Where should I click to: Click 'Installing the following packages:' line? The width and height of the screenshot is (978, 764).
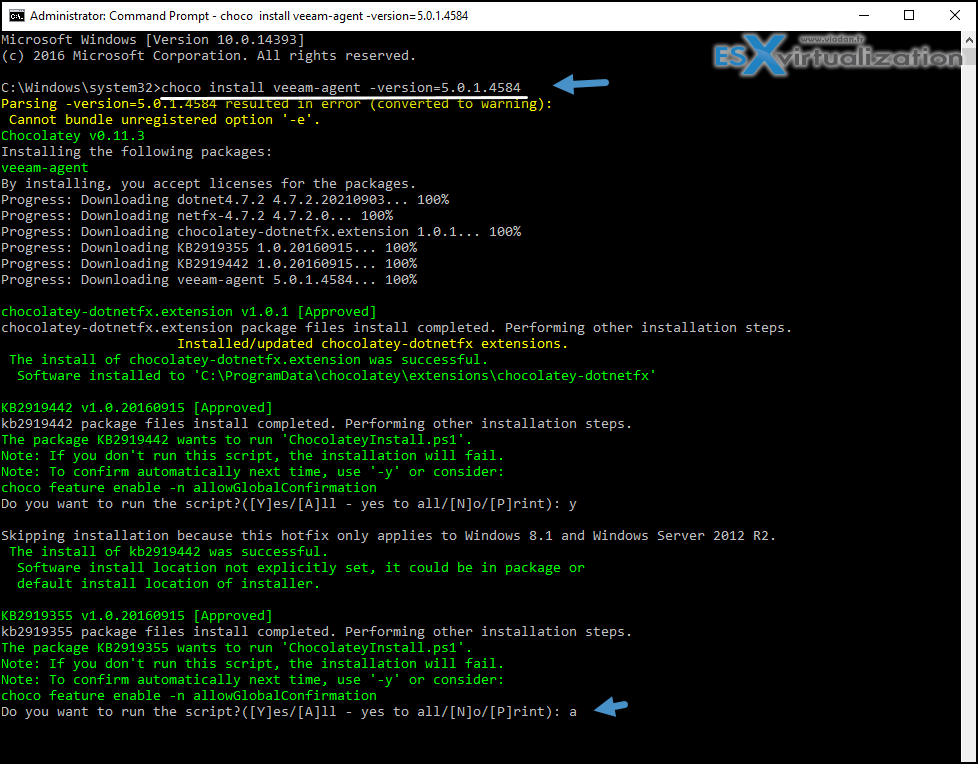tap(137, 152)
